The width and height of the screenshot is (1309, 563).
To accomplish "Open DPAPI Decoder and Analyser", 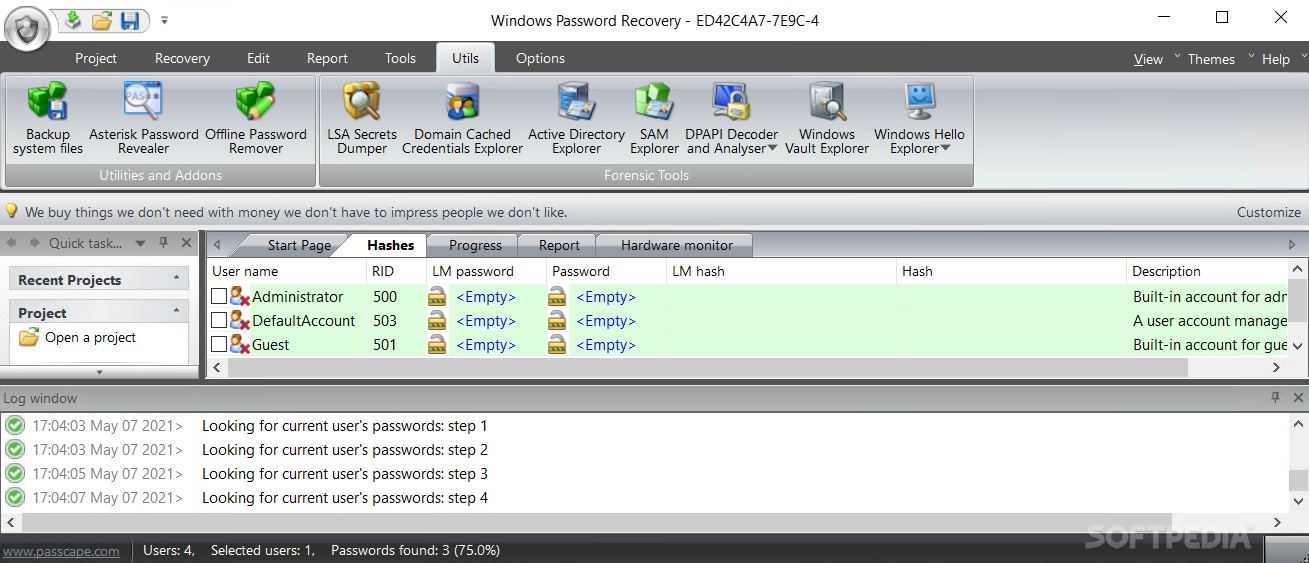I will coord(731,119).
